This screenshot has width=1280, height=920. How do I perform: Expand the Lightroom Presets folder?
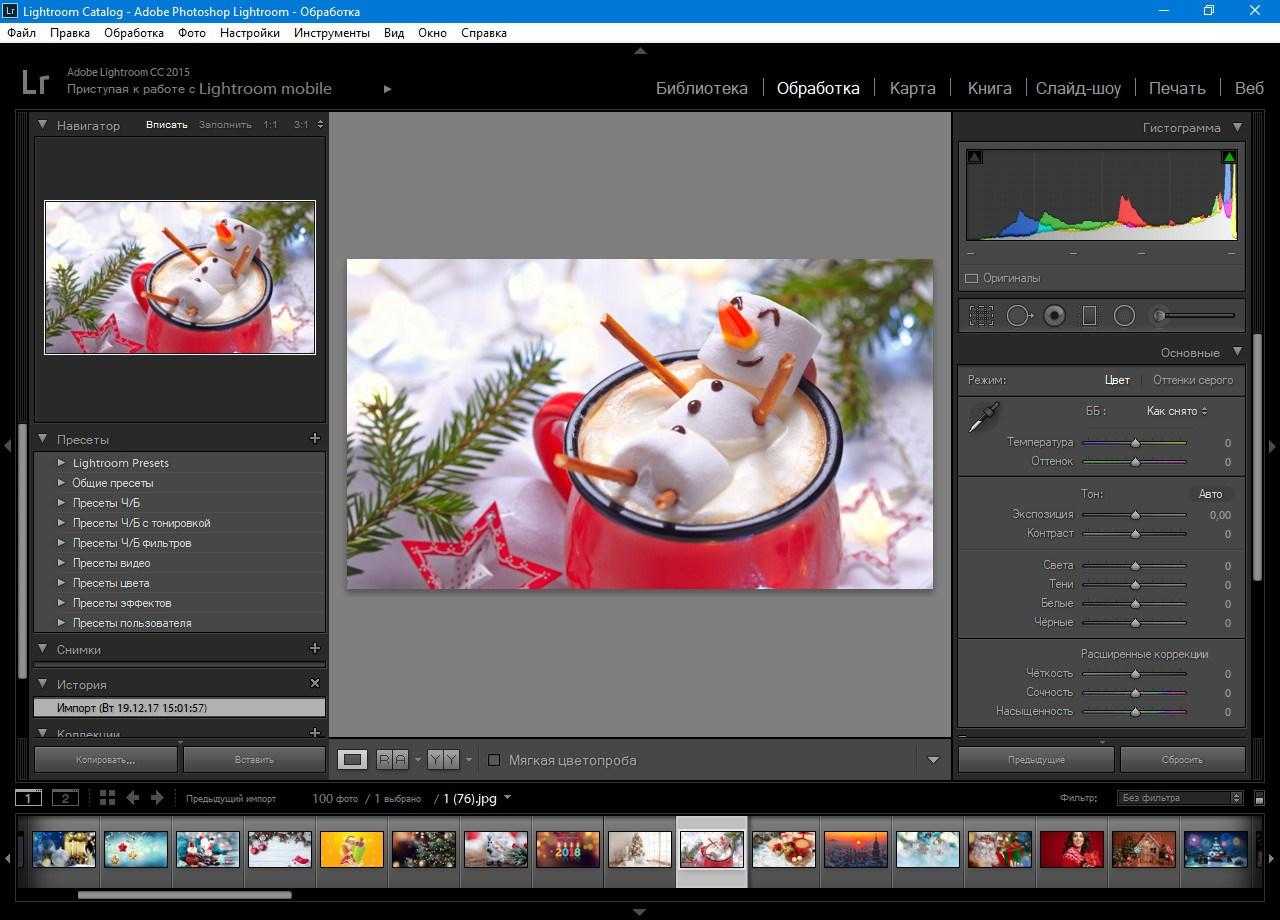pos(61,463)
